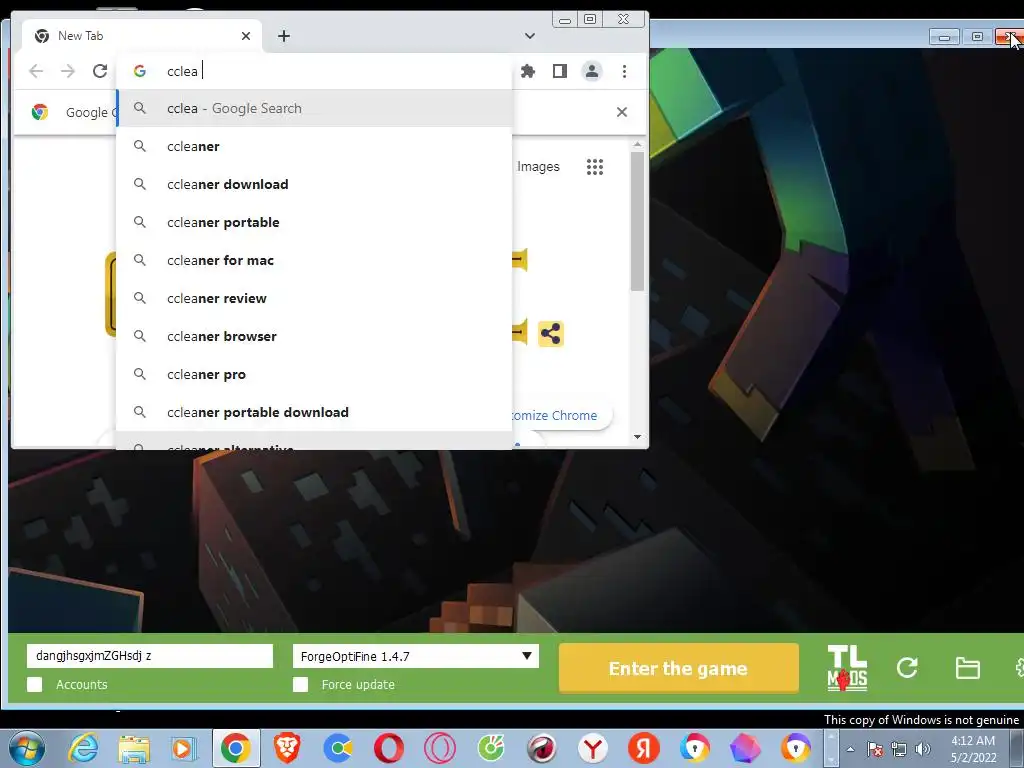Show hidden tray icons
The width and height of the screenshot is (1024, 768).
click(850, 749)
